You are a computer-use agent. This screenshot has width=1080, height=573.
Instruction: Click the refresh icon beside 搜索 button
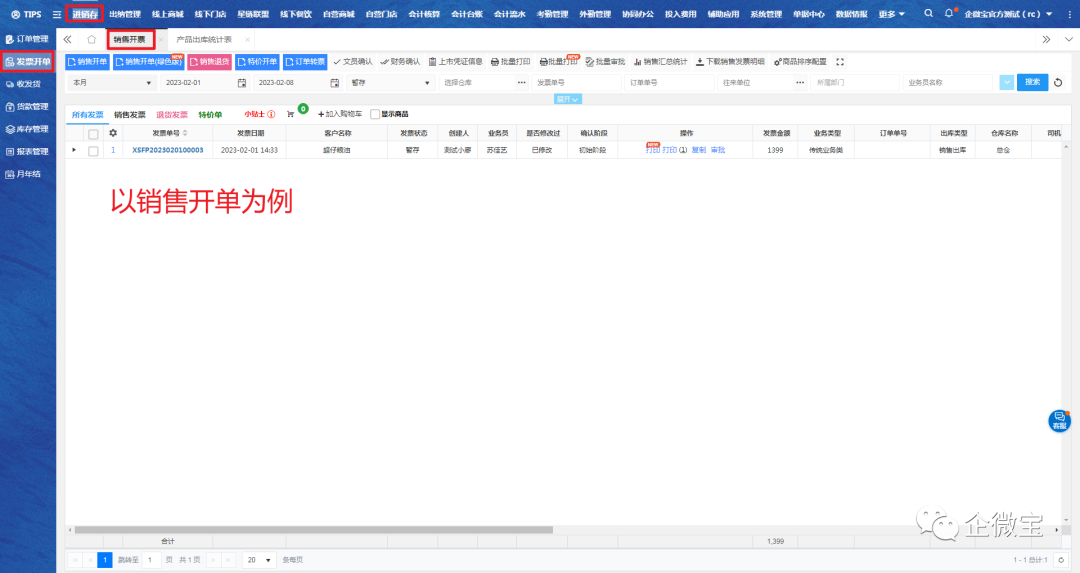tap(1058, 82)
